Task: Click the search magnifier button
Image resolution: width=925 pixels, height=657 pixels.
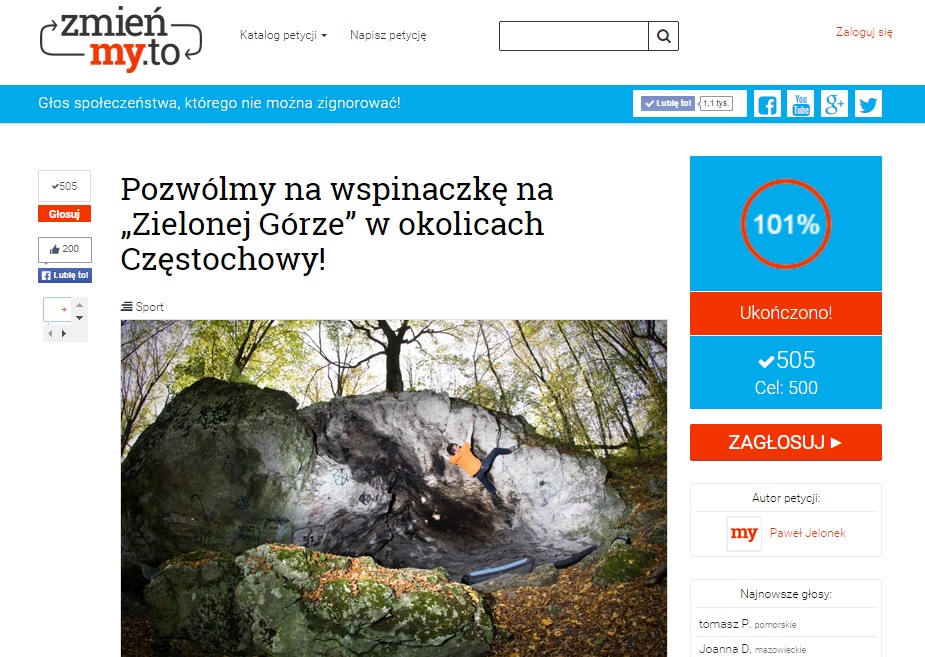Action: point(664,37)
